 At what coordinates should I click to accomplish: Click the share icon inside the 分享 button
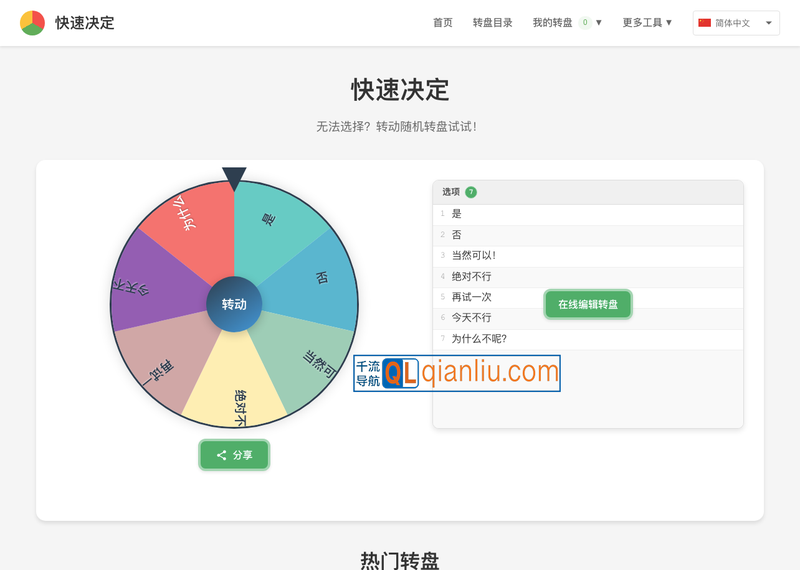pos(221,455)
